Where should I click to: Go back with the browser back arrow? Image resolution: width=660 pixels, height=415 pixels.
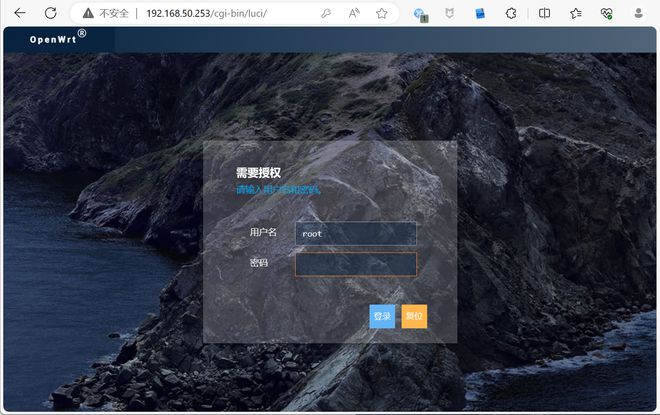click(x=20, y=13)
